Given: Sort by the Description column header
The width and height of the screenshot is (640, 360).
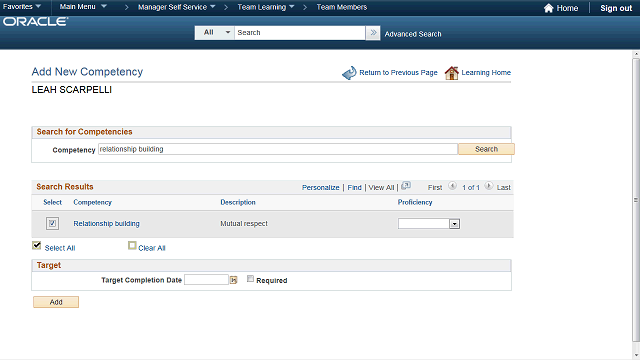Looking at the screenshot, I should point(238,202).
